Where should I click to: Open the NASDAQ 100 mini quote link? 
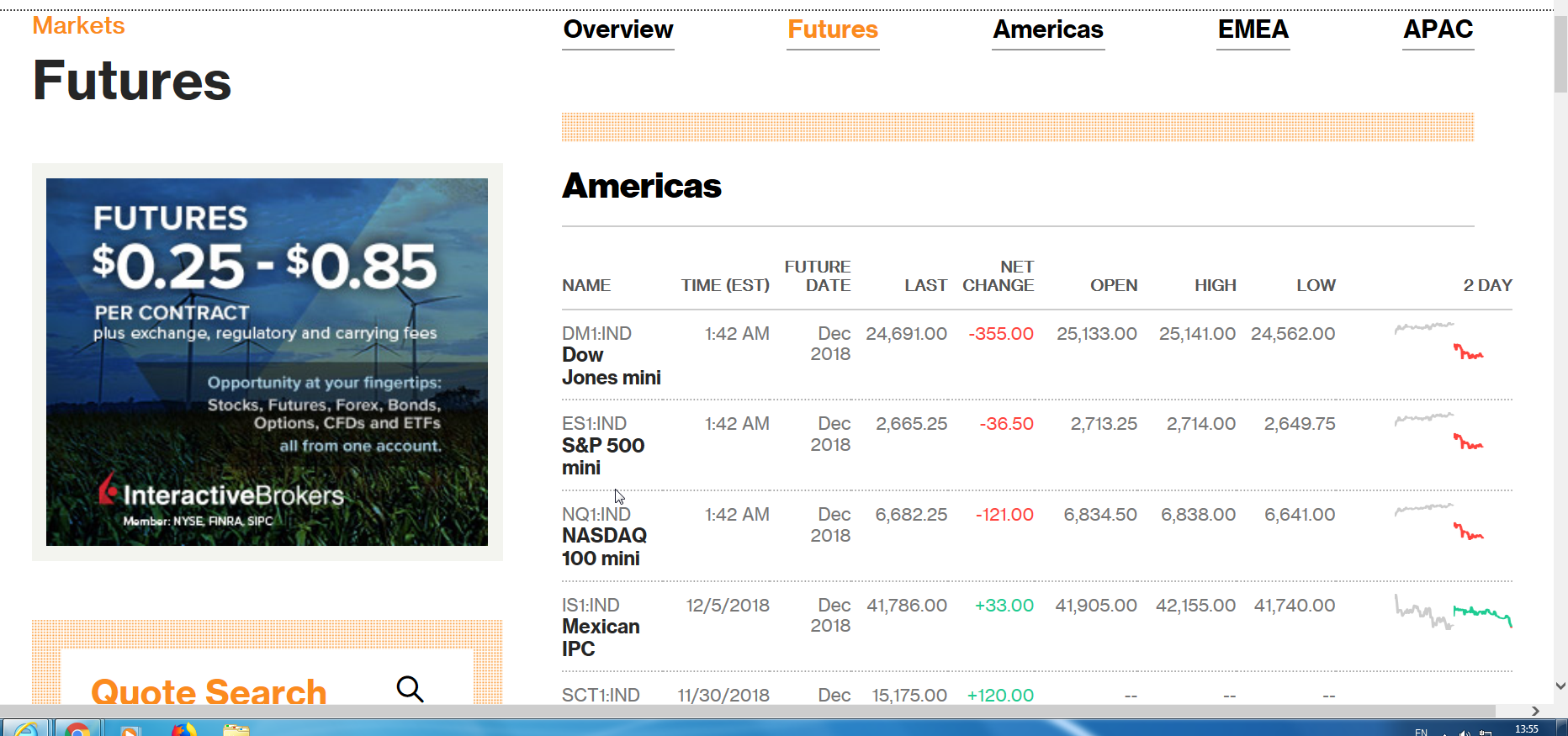(x=603, y=547)
